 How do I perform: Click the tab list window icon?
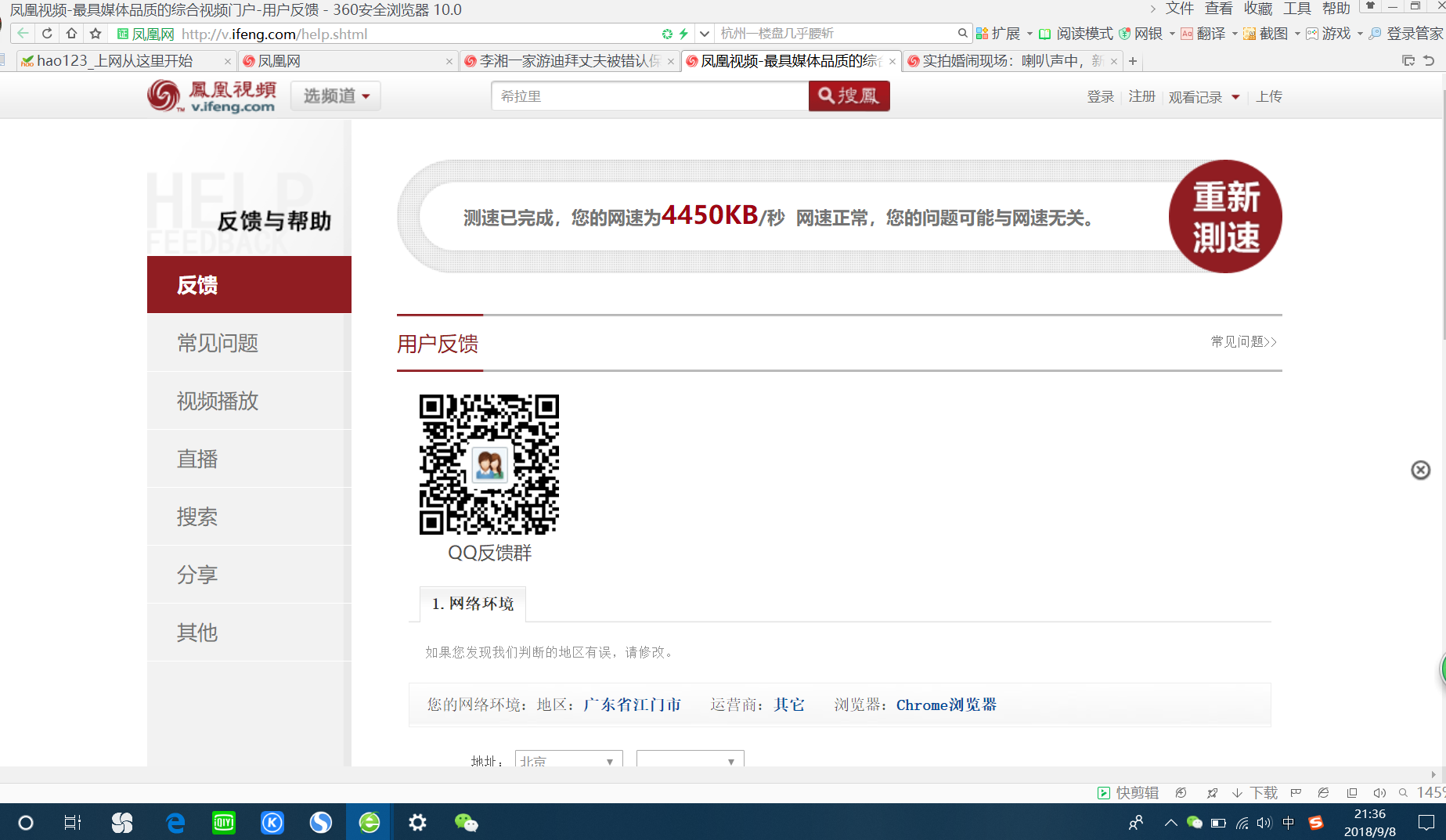pyautogui.click(x=1408, y=60)
